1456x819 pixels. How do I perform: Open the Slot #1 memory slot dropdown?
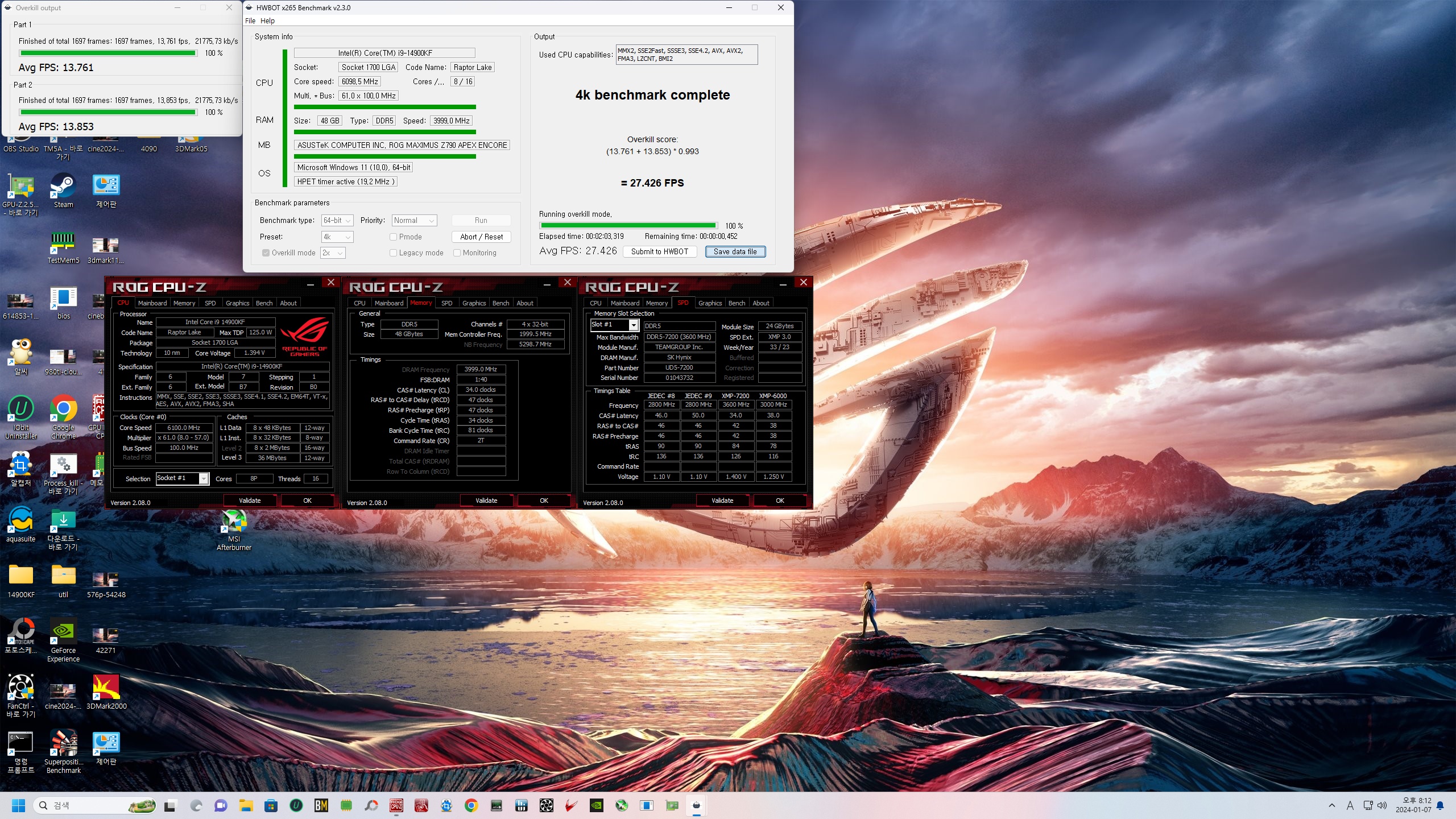point(614,324)
